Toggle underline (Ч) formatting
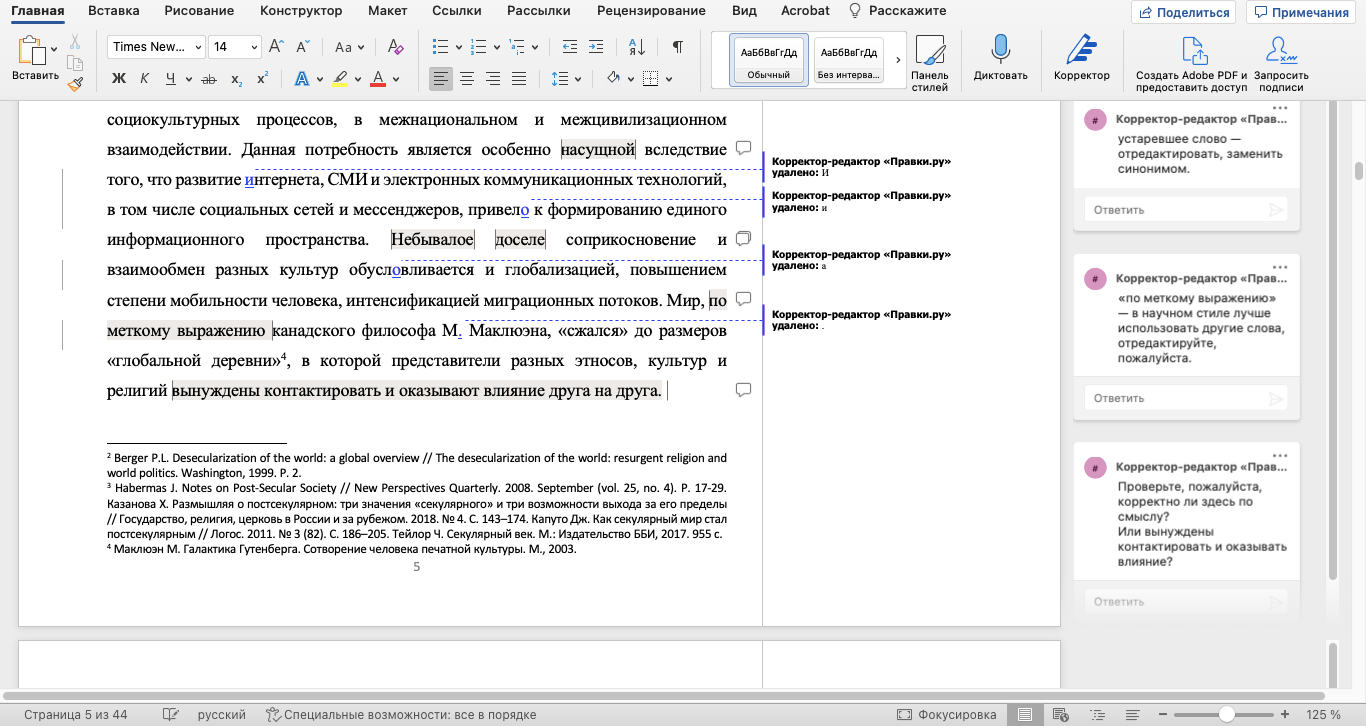This screenshot has width=1366, height=726. click(x=171, y=78)
